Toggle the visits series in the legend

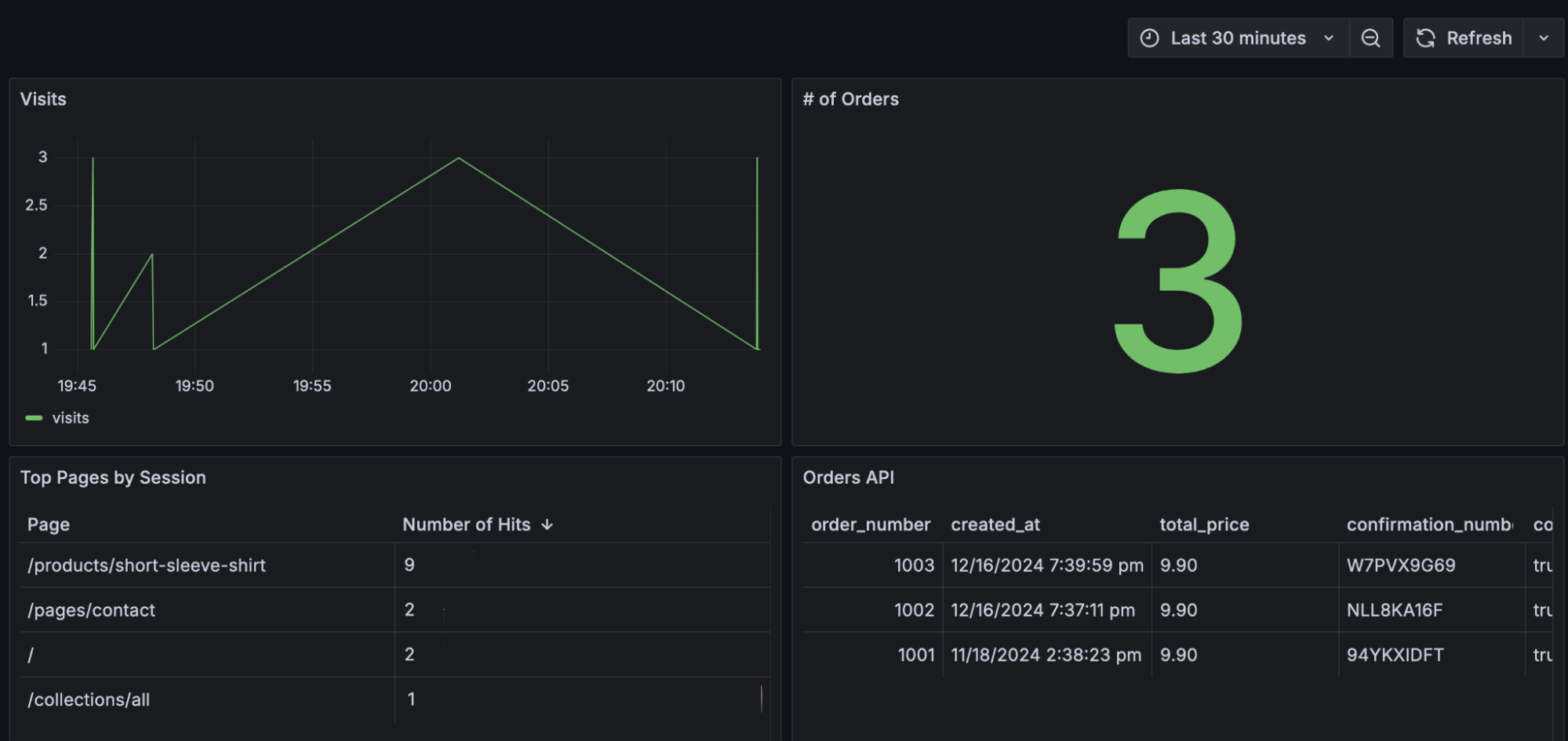69,418
